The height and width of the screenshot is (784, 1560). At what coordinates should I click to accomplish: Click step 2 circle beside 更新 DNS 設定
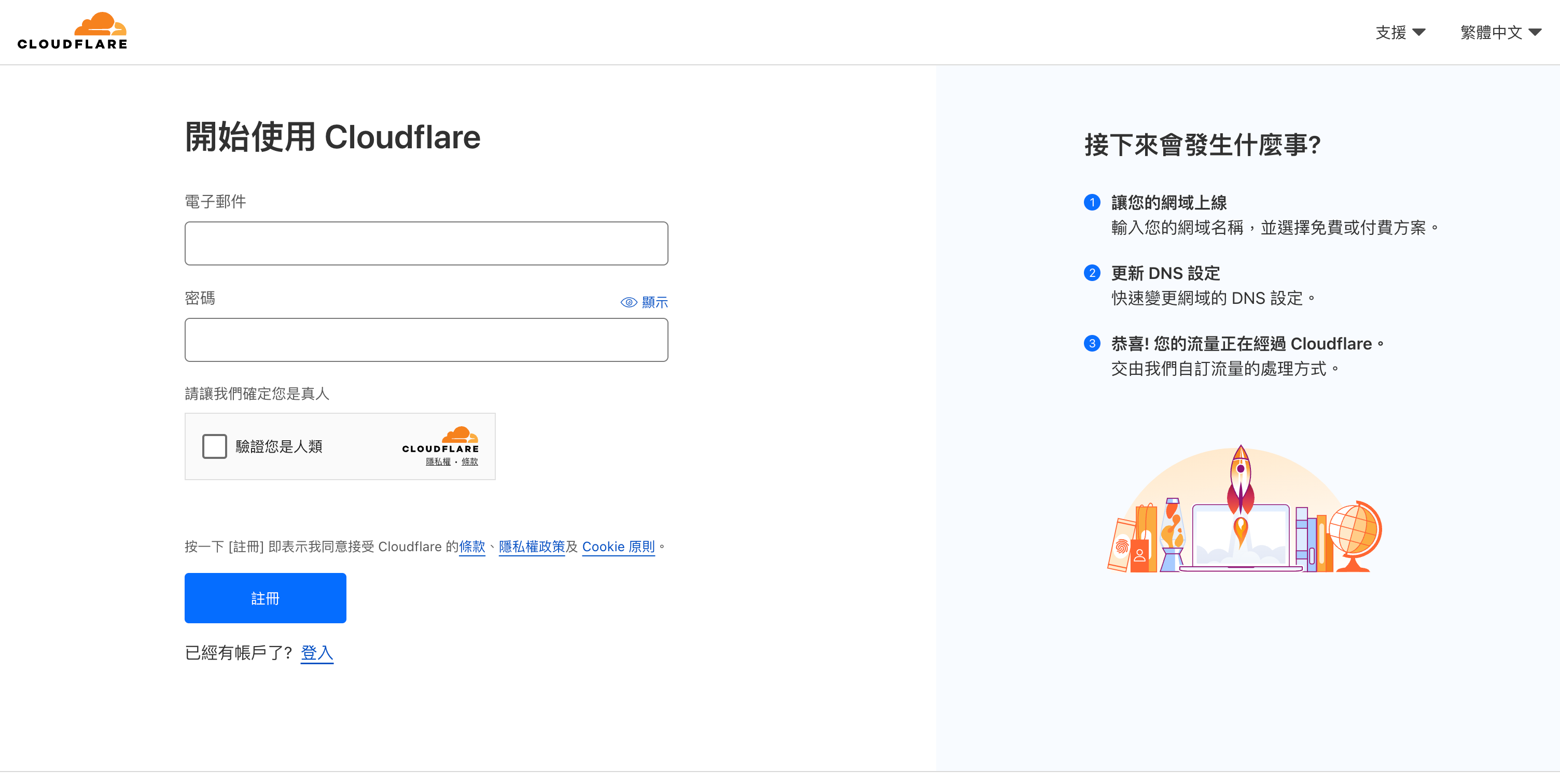(x=1092, y=273)
